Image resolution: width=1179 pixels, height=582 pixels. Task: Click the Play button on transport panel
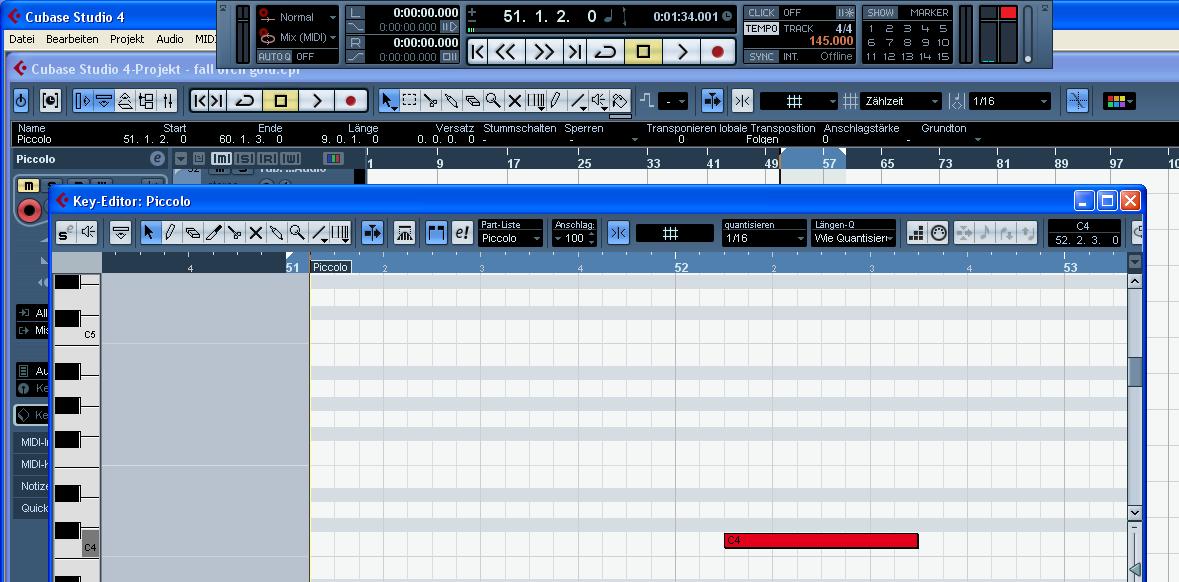click(682, 52)
